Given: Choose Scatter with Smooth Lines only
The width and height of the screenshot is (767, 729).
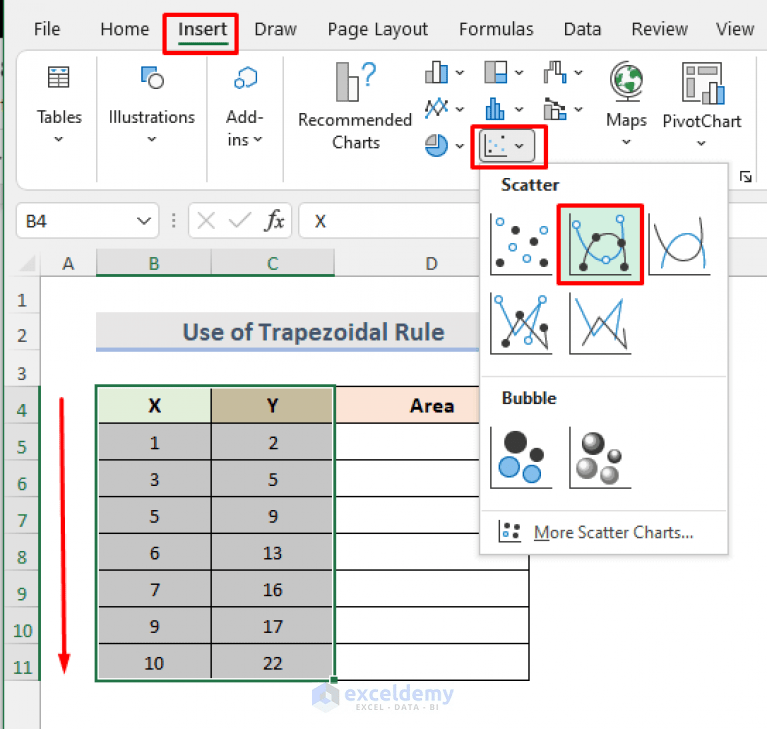Looking at the screenshot, I should (x=679, y=244).
